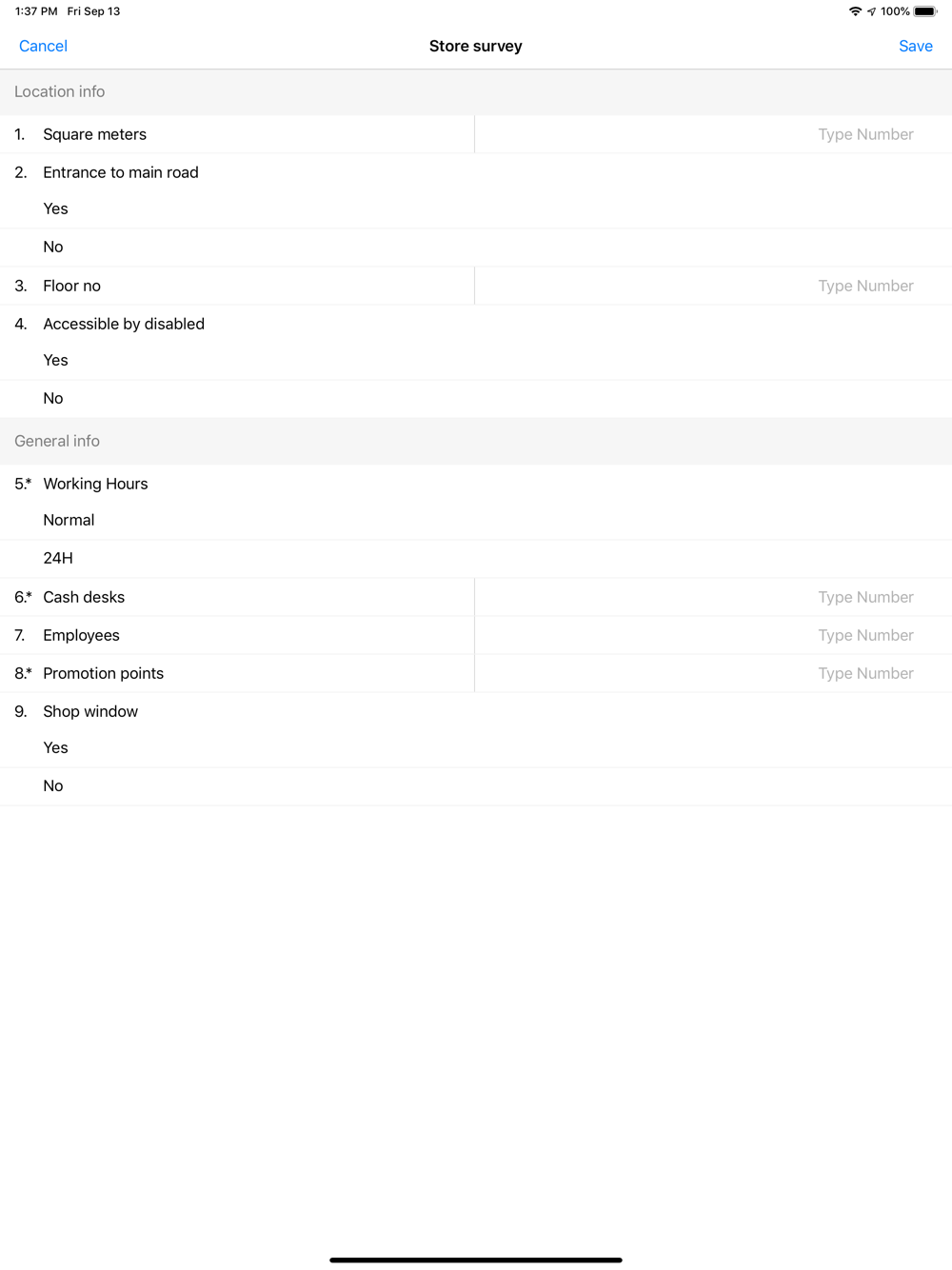Select Normal working hours
Viewport: 952px width, 1270px height.
[476, 521]
